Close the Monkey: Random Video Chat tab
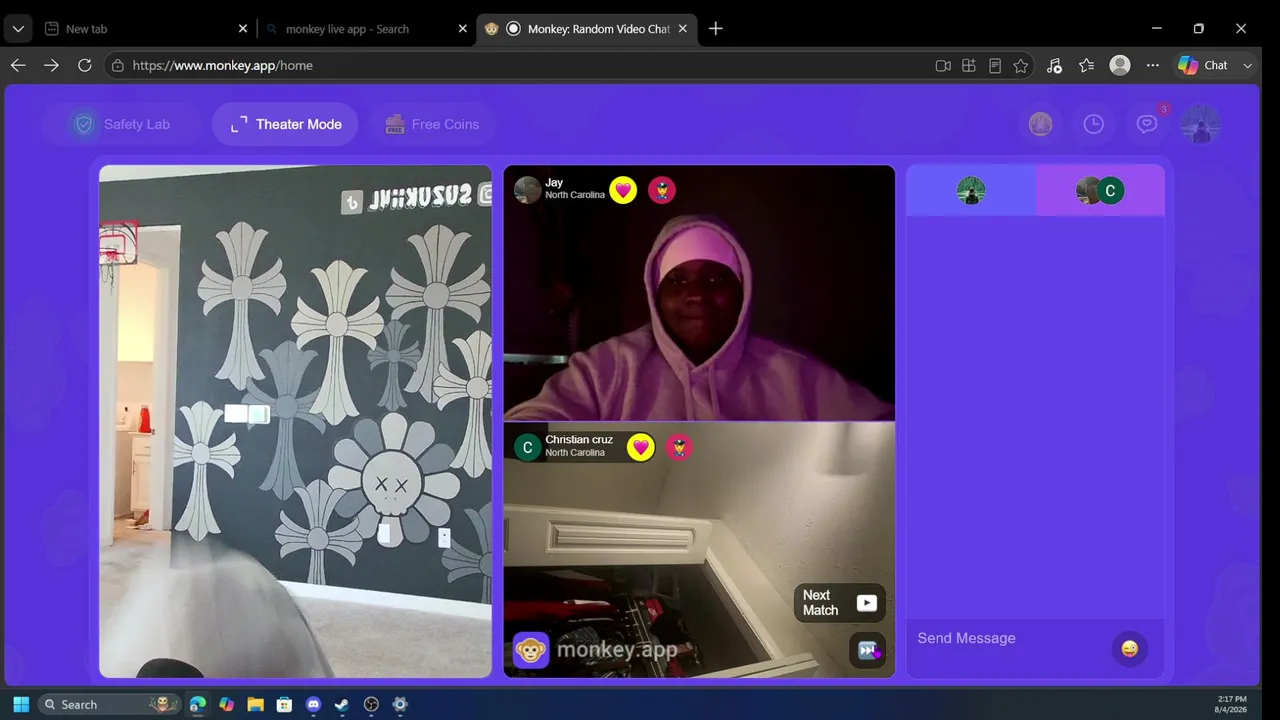The width and height of the screenshot is (1280, 720). pos(683,29)
